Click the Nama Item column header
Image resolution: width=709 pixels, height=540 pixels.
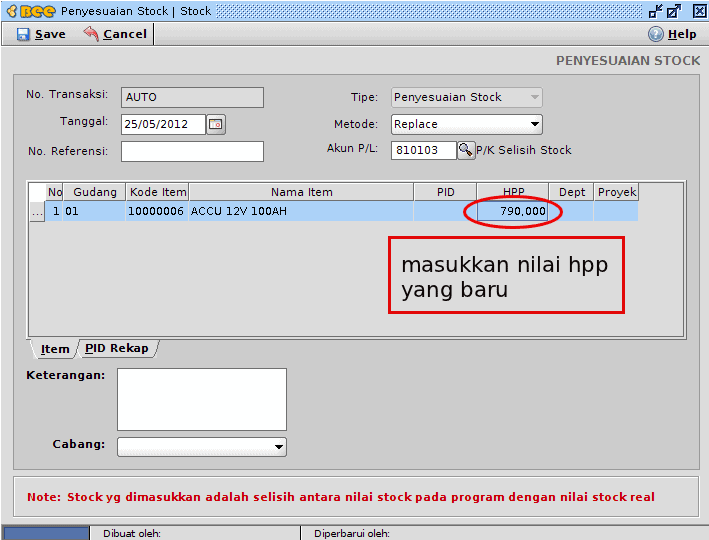tap(301, 192)
